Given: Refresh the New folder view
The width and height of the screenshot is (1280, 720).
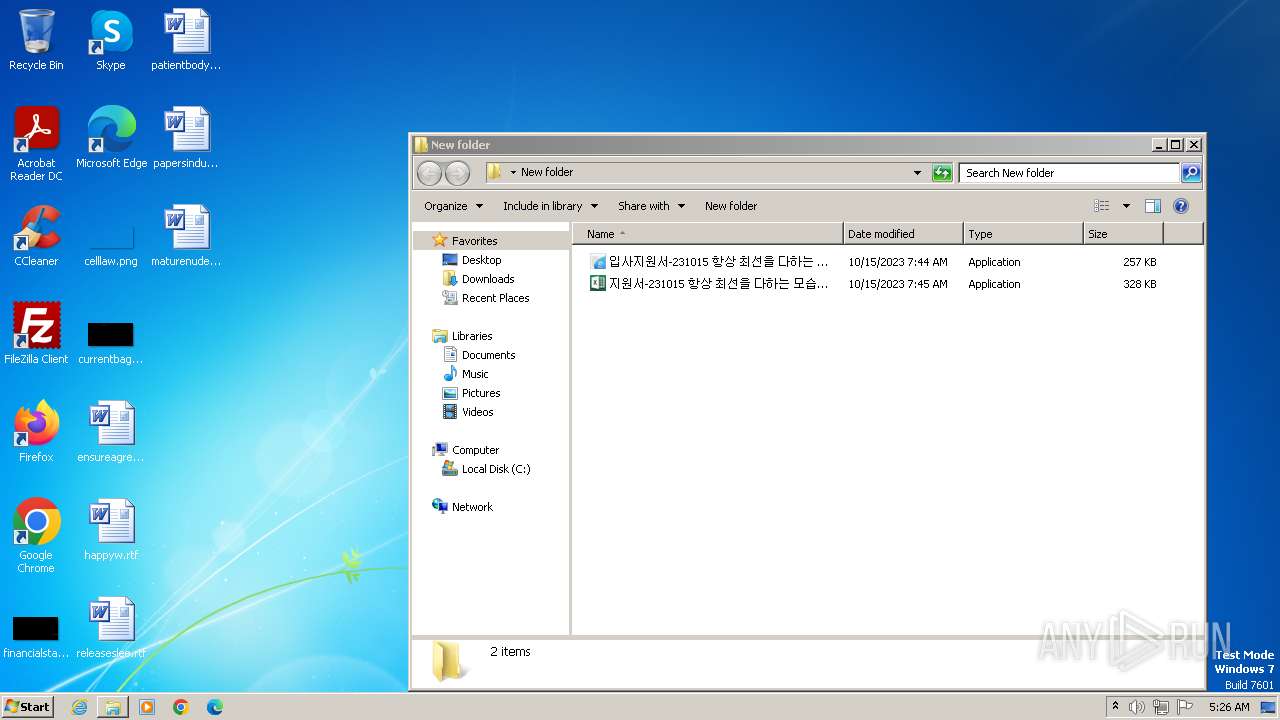Looking at the screenshot, I should pyautogui.click(x=942, y=173).
